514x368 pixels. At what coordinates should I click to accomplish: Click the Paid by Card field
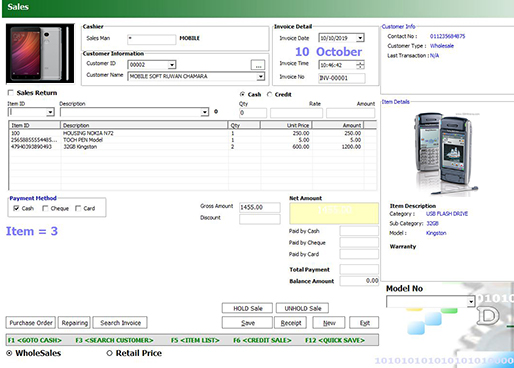[359, 254]
